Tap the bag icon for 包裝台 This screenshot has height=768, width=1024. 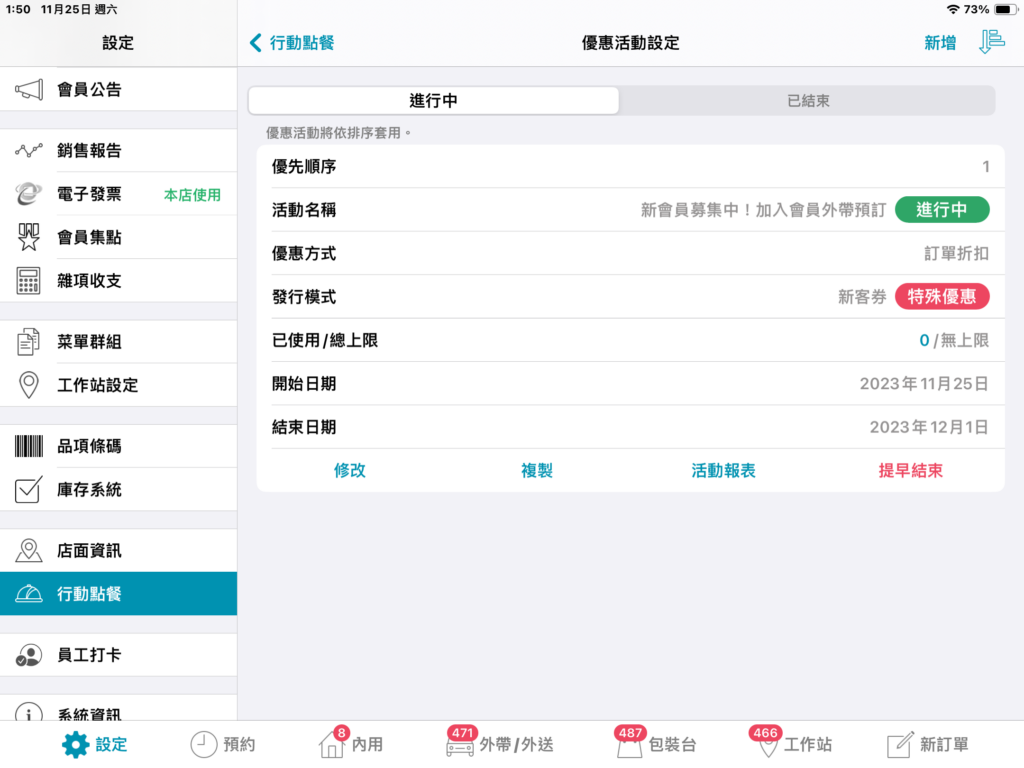coord(629,746)
